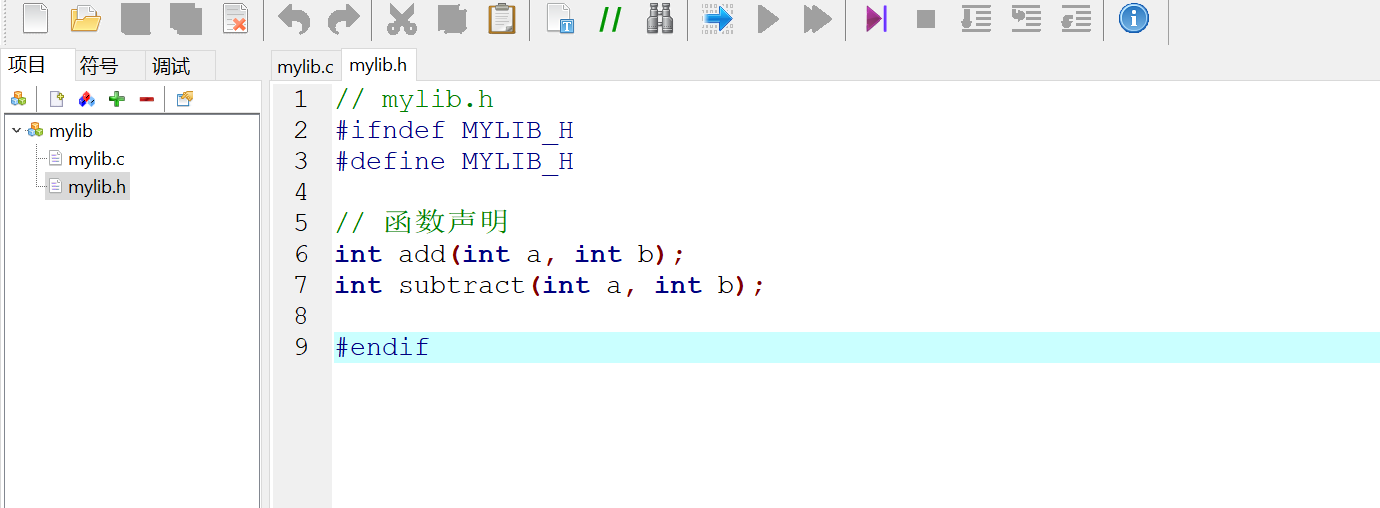Click the Save All files icon
Viewport: 1380px width, 508px height.
click(185, 18)
